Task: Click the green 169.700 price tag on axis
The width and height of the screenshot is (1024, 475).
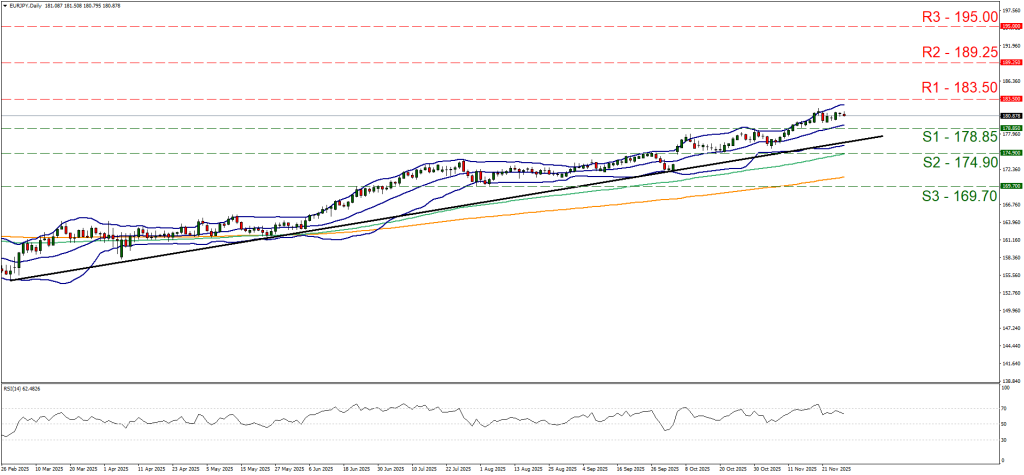Action: point(1011,186)
